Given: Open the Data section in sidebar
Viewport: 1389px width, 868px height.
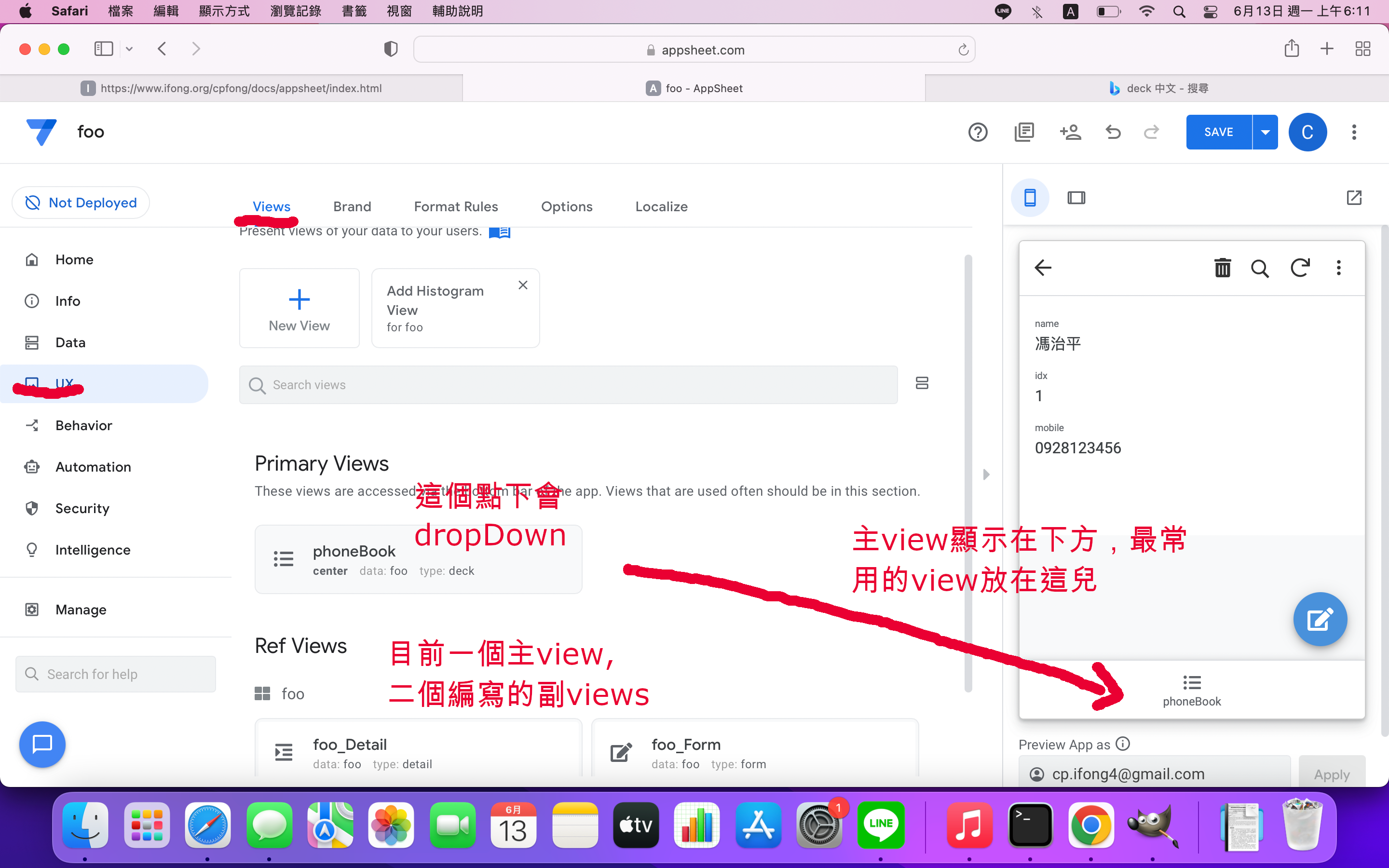Looking at the screenshot, I should click(70, 343).
